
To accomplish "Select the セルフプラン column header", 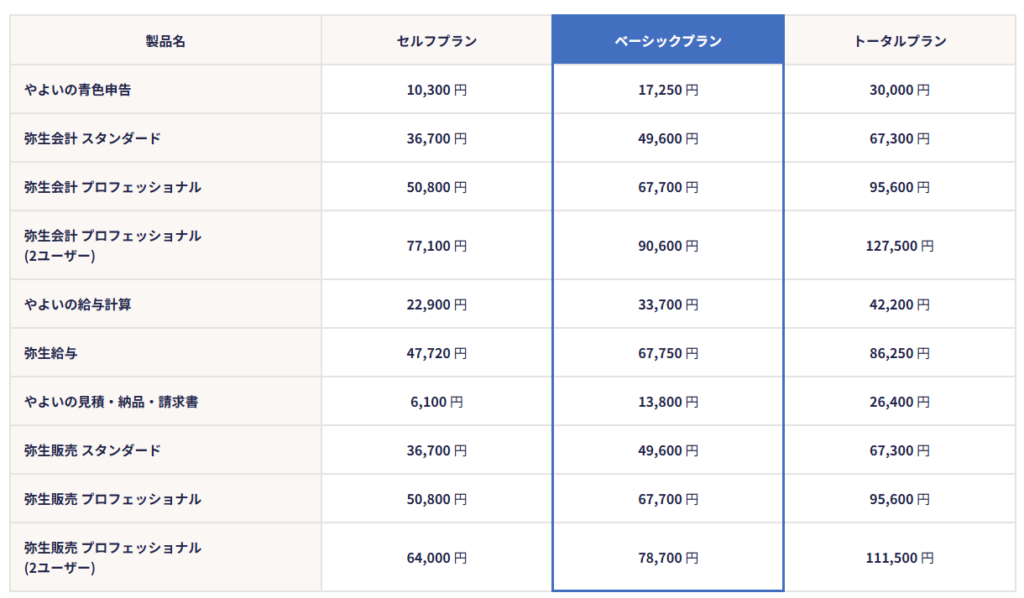I will (436, 41).
